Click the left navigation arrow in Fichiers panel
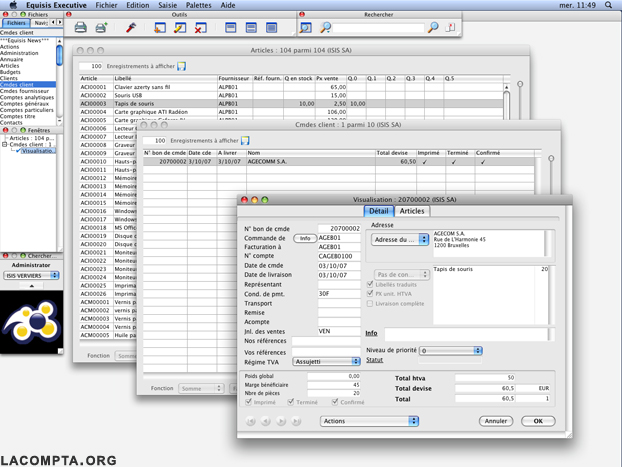622x467 pixels. point(53,23)
